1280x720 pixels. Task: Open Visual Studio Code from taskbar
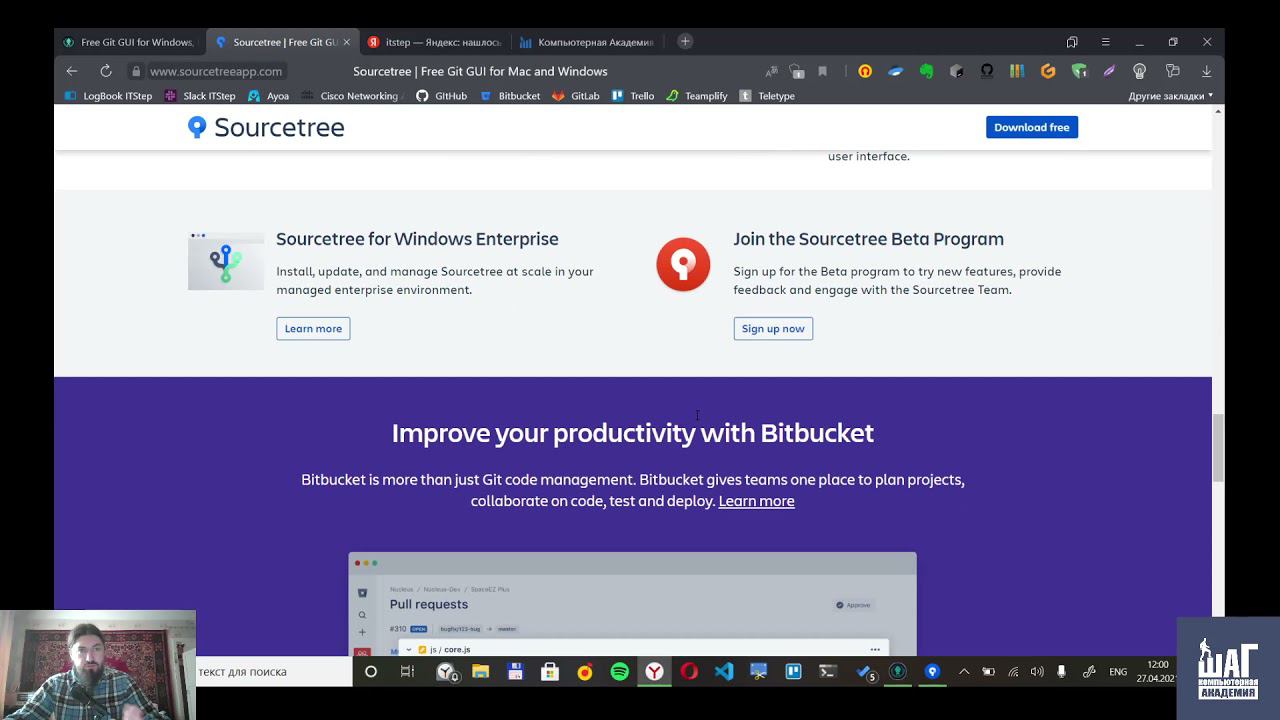[x=724, y=672]
